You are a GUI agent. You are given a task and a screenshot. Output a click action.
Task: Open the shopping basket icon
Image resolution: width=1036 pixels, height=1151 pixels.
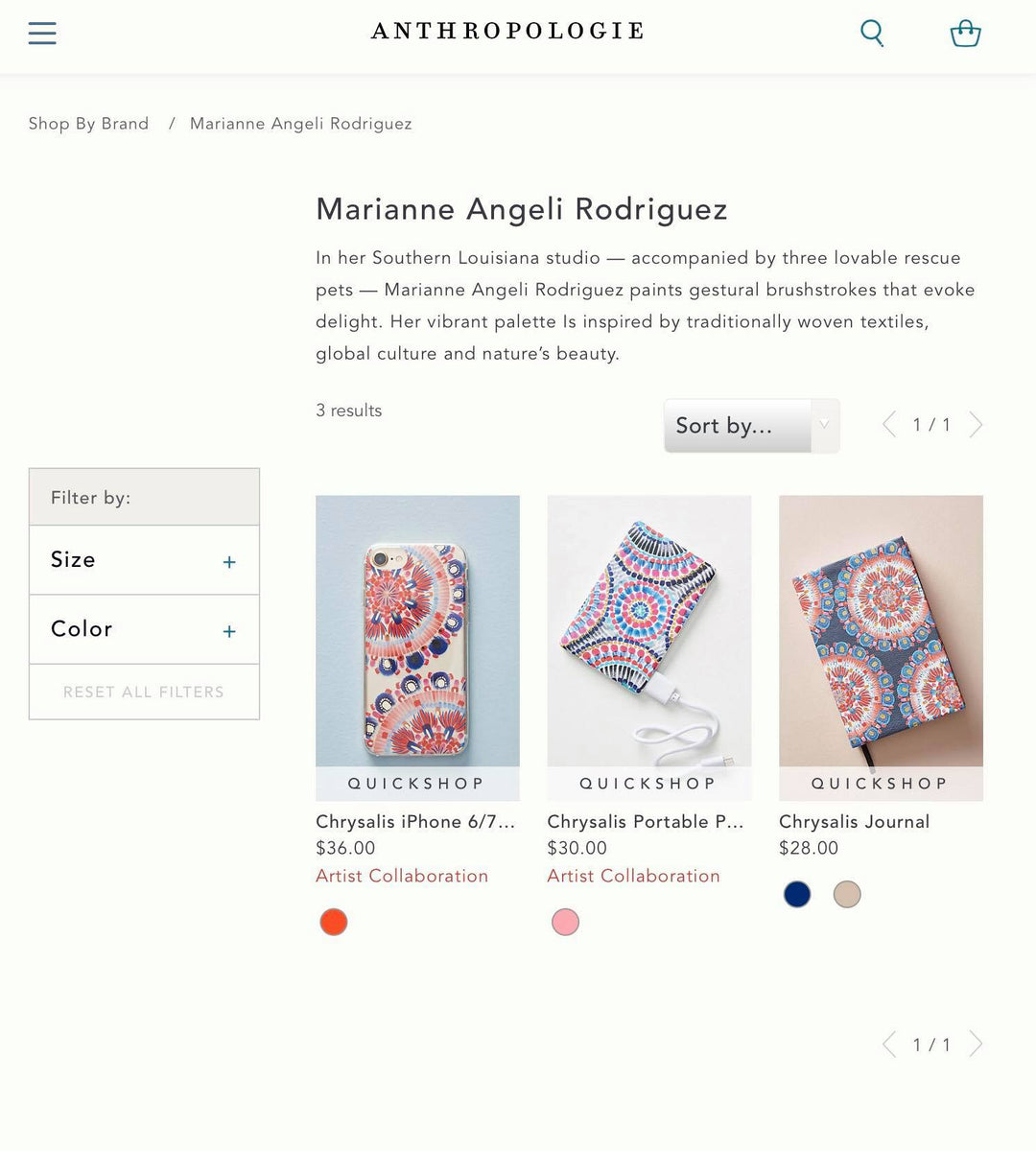(965, 34)
